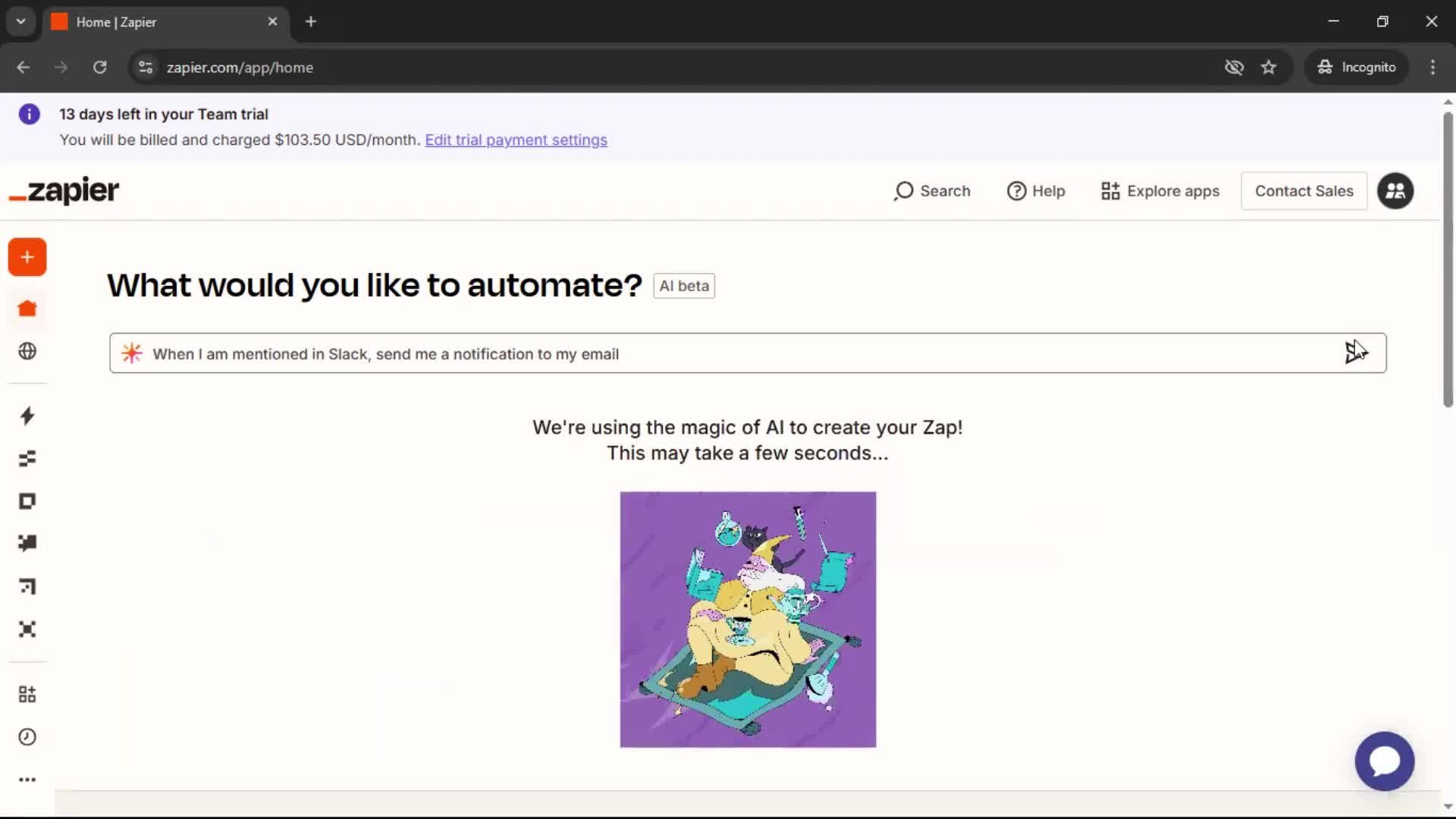Click the info icon in trial banner
Screen dimensions: 1456x819
tap(29, 115)
